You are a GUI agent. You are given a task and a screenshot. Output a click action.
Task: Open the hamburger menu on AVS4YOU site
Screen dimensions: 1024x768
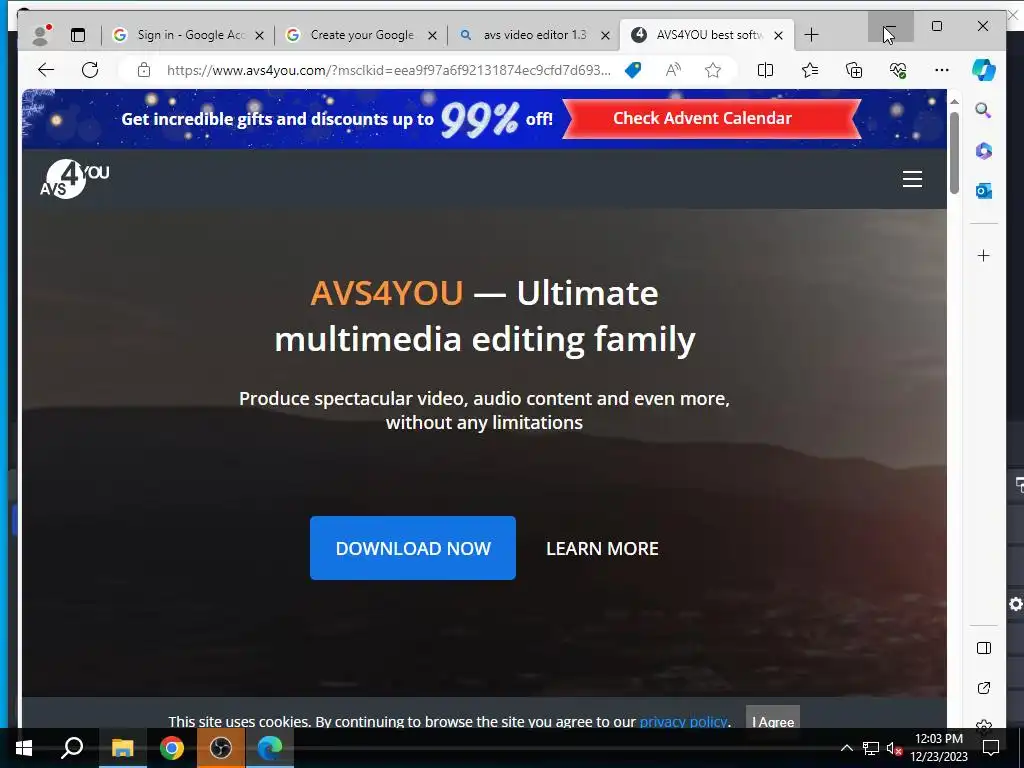pyautogui.click(x=912, y=179)
